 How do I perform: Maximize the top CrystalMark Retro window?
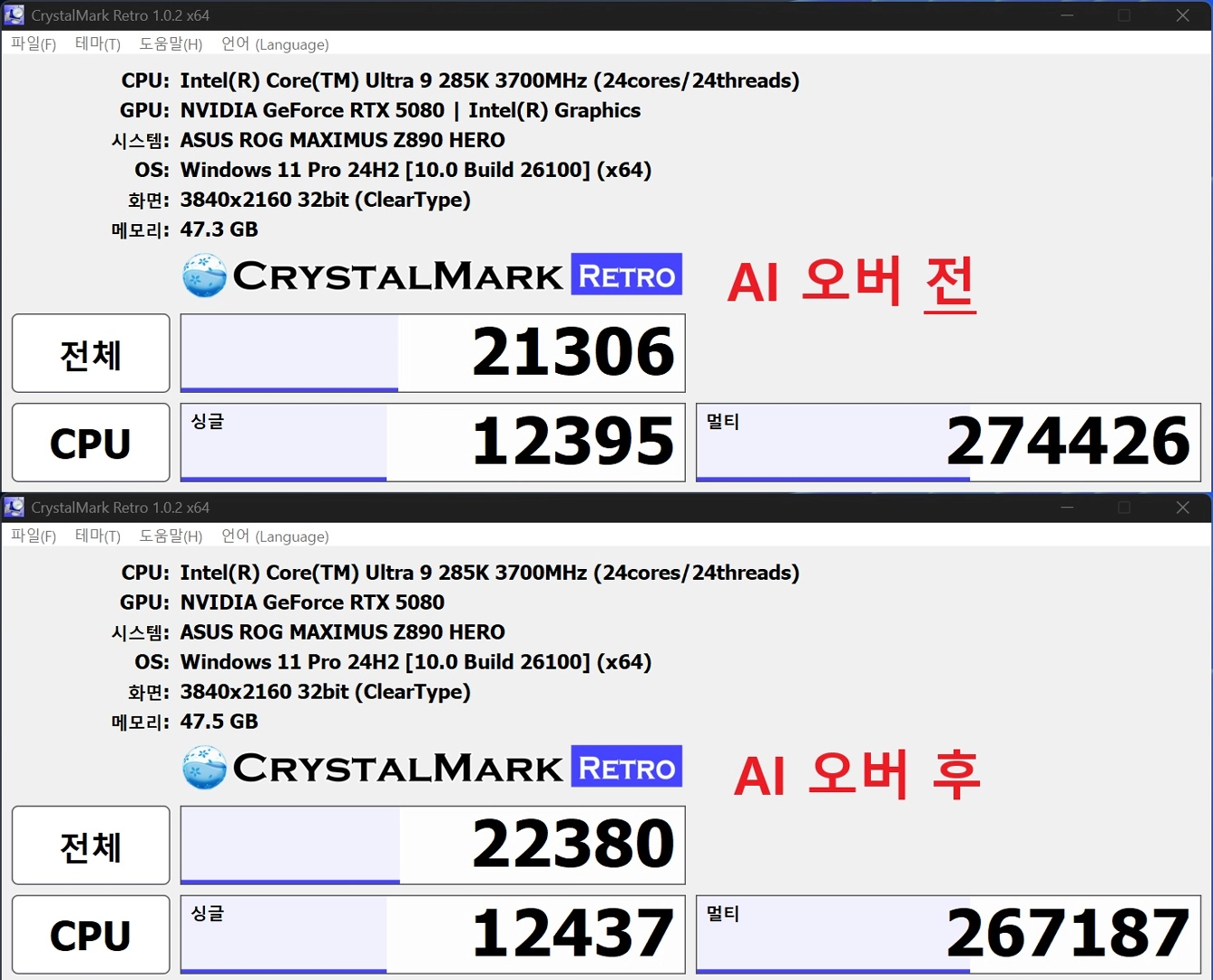tap(1124, 15)
